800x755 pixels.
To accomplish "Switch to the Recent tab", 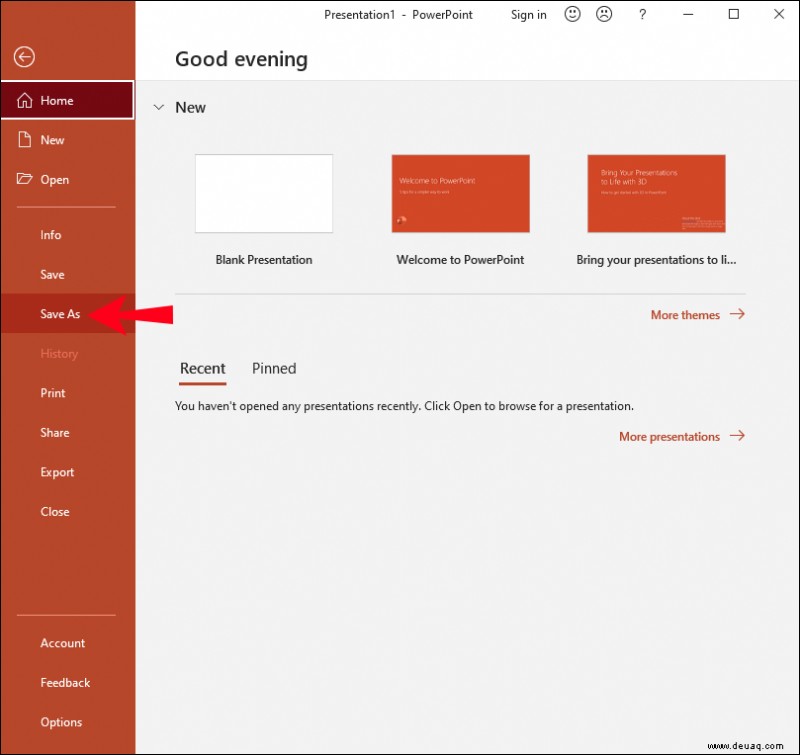I will pyautogui.click(x=203, y=368).
